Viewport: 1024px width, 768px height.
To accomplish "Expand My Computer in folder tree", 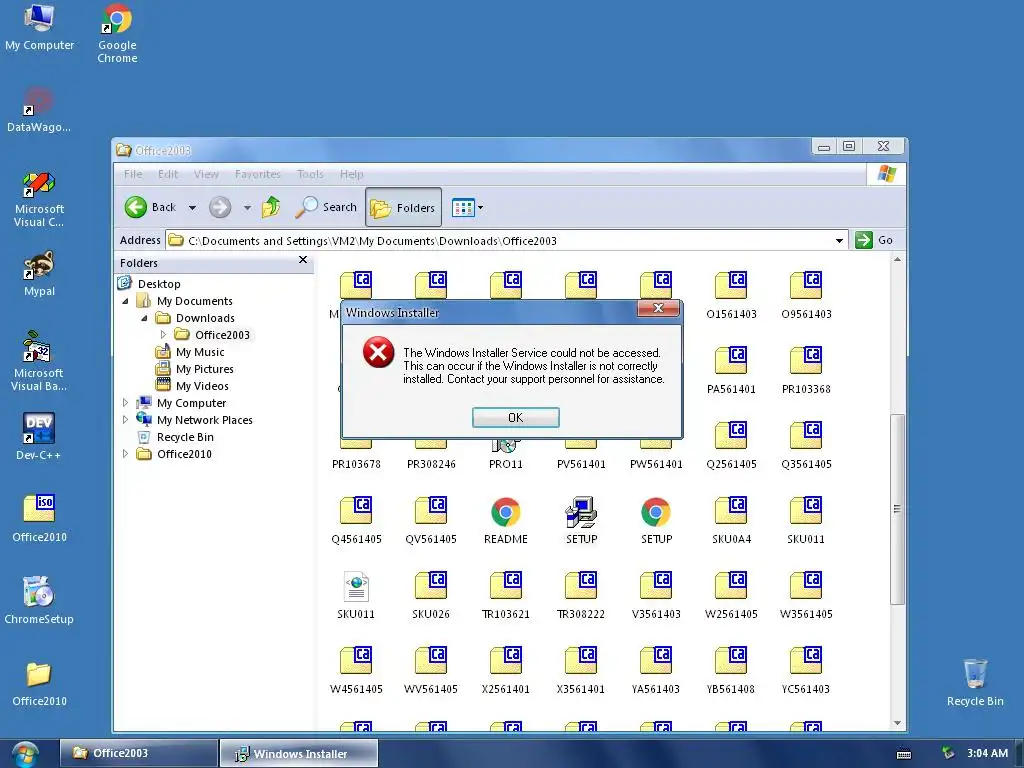I will coord(125,403).
